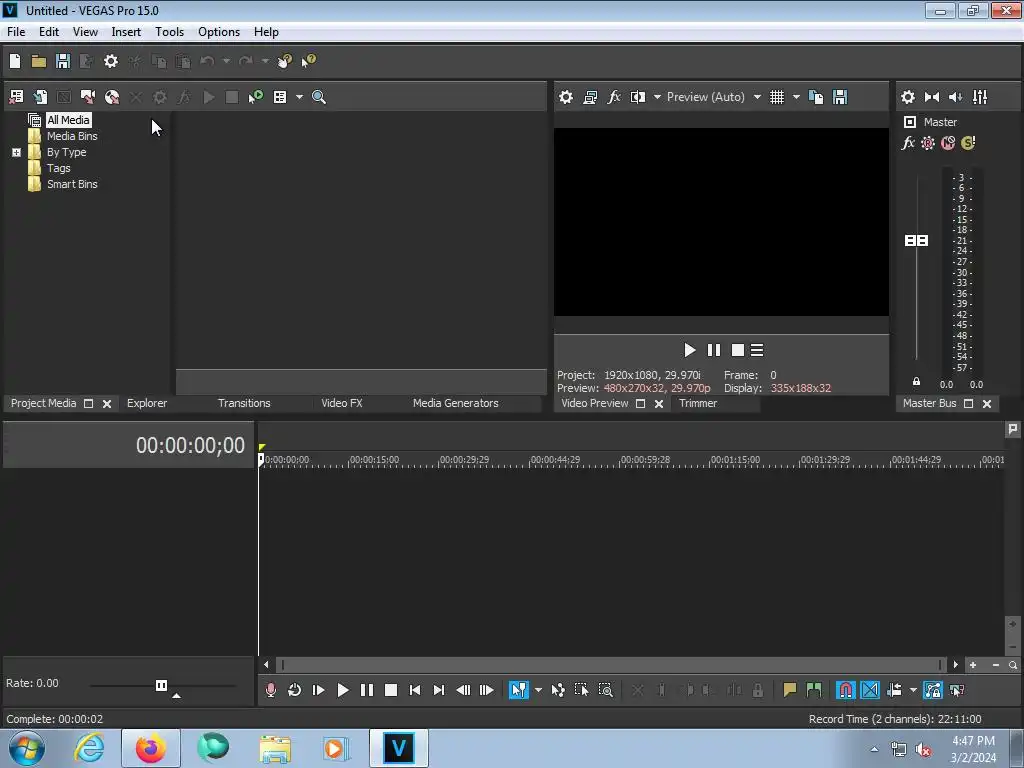Viewport: 1024px width, 768px height.
Task: Pause playback in Video Preview controls
Action: [x=714, y=351]
